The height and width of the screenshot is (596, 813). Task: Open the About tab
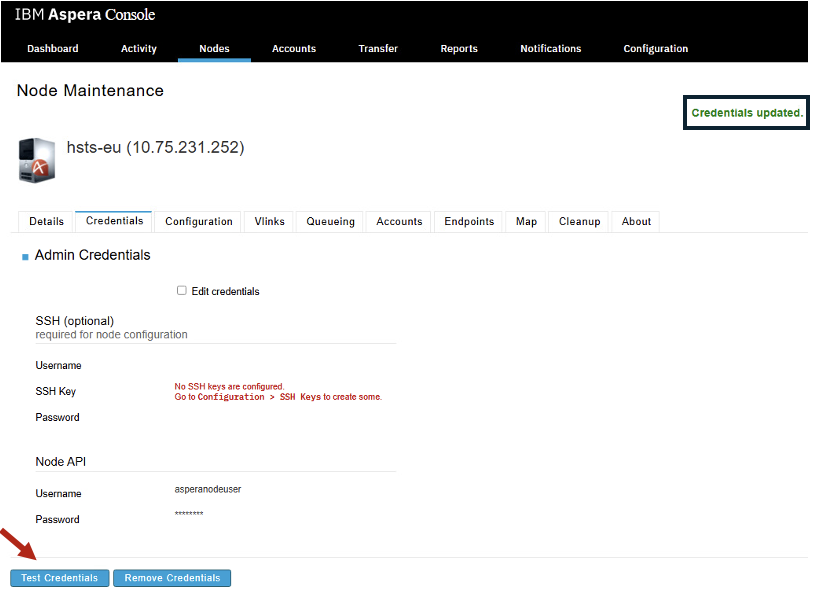pyautogui.click(x=636, y=221)
